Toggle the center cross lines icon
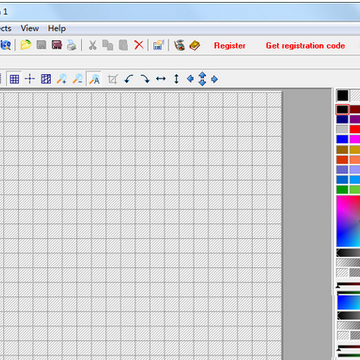This screenshot has width=360, height=360. click(x=30, y=79)
